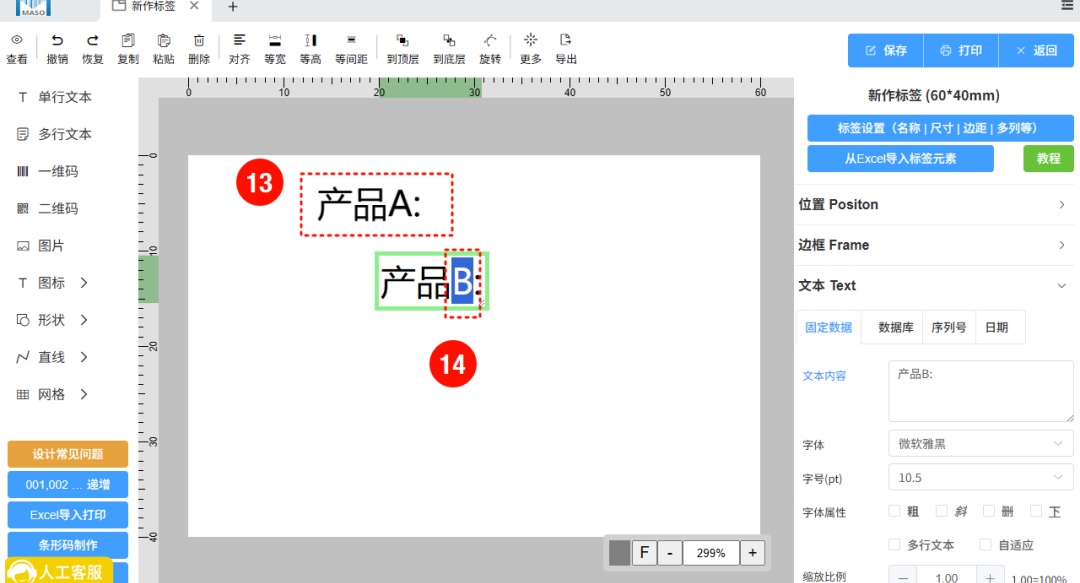The height and width of the screenshot is (583, 1080).
Task: Open the 教程 tutorial button
Action: (x=1048, y=158)
